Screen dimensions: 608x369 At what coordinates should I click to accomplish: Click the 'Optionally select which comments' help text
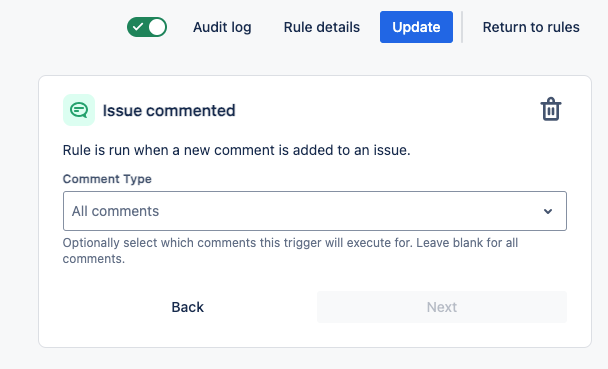pyautogui.click(x=290, y=250)
